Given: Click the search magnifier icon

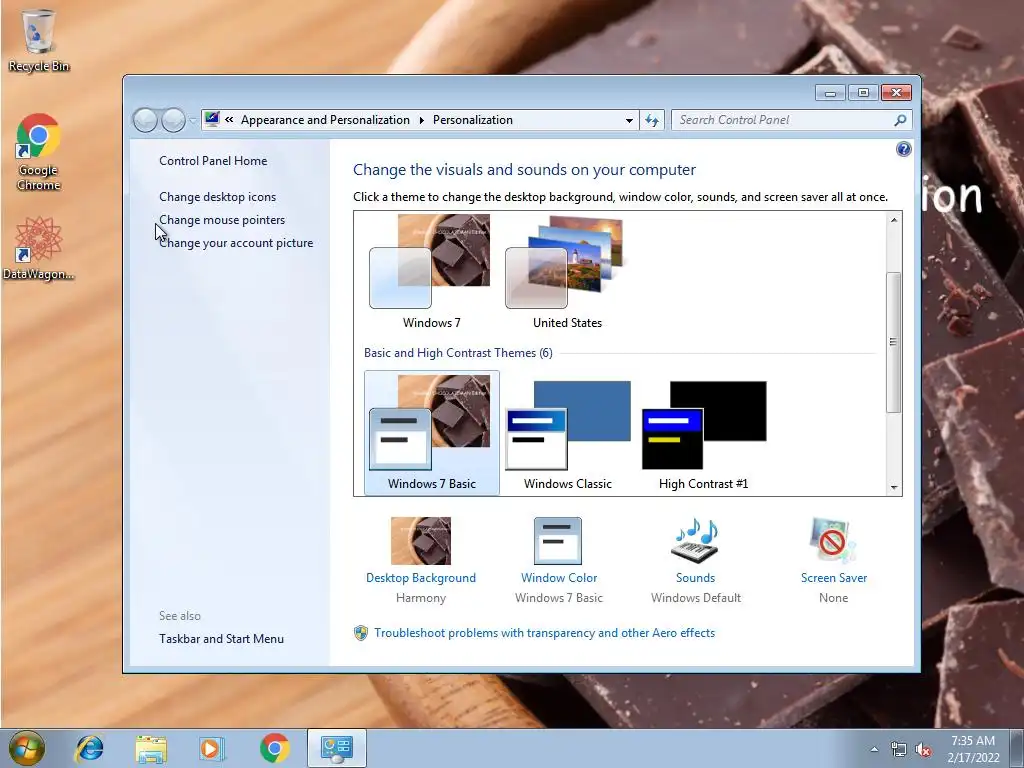Looking at the screenshot, I should click(901, 120).
